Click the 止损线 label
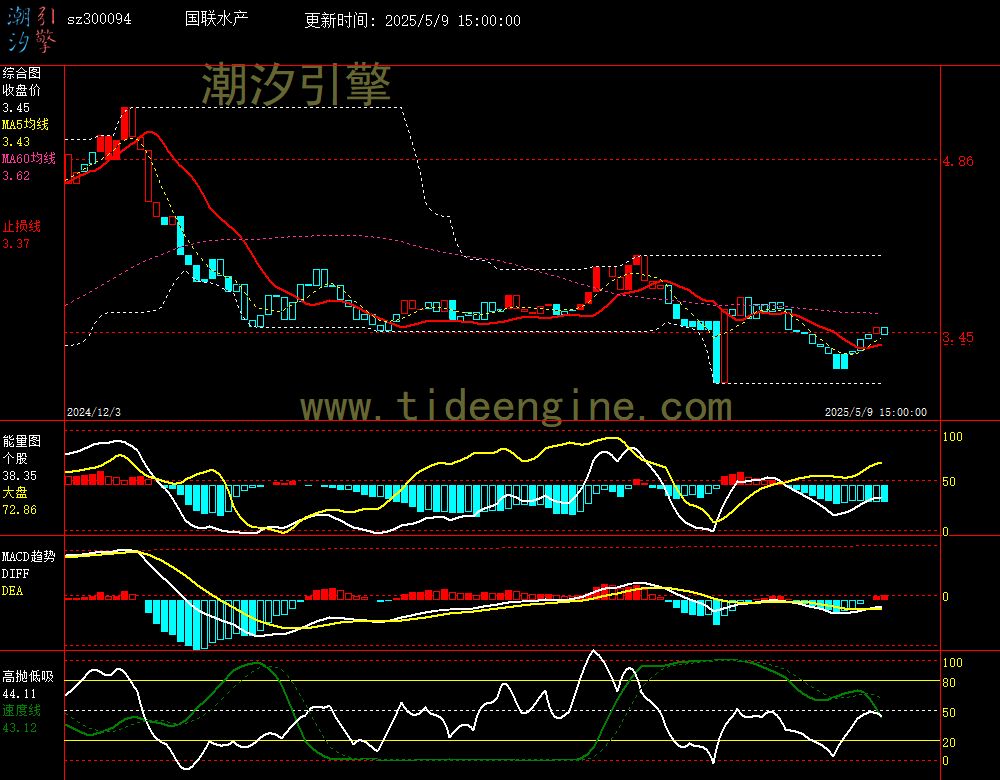The image size is (1000, 780). (22, 226)
